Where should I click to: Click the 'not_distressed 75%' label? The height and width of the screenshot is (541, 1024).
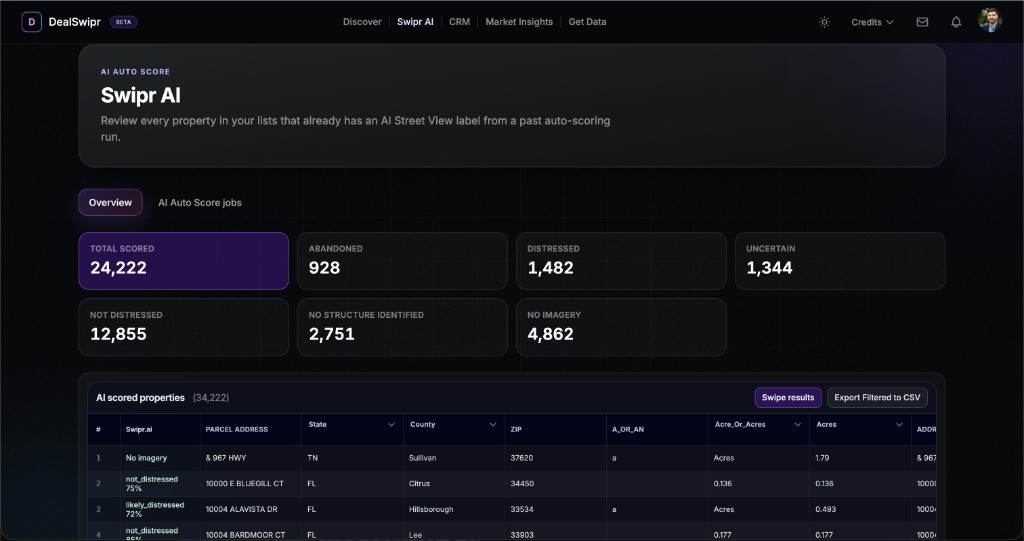[x=152, y=484]
